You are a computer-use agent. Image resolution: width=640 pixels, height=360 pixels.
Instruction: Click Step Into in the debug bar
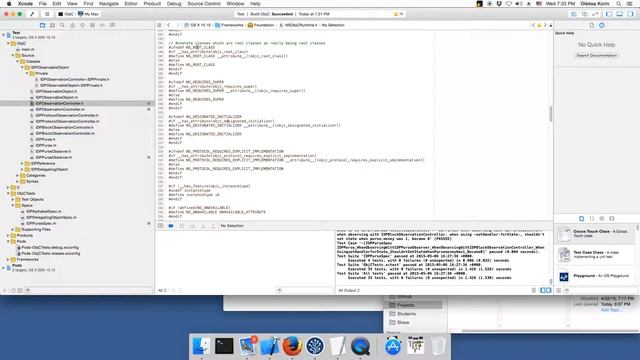[x=203, y=226]
